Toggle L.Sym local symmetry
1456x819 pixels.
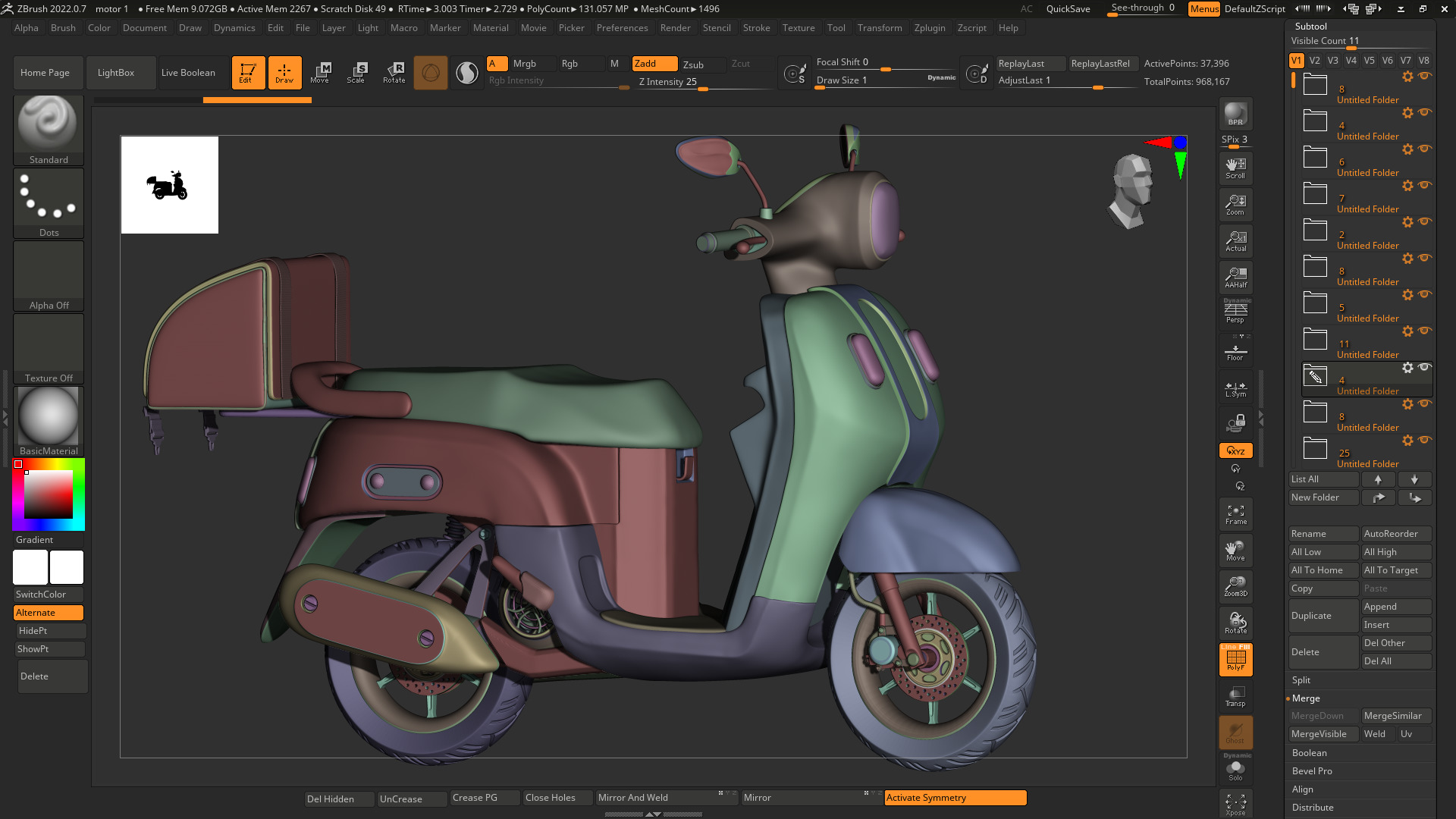(1235, 387)
